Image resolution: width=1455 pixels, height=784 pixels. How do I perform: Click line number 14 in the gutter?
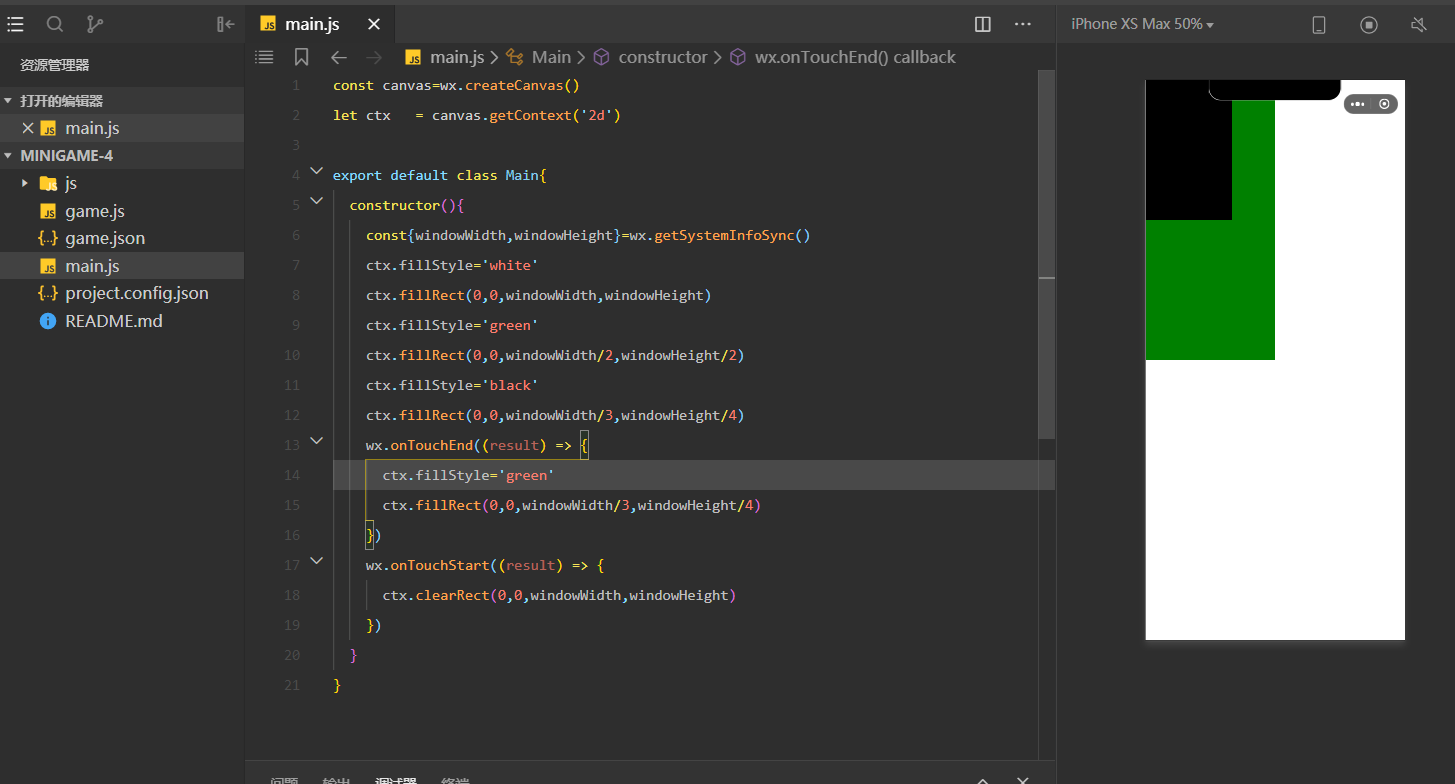pos(291,475)
